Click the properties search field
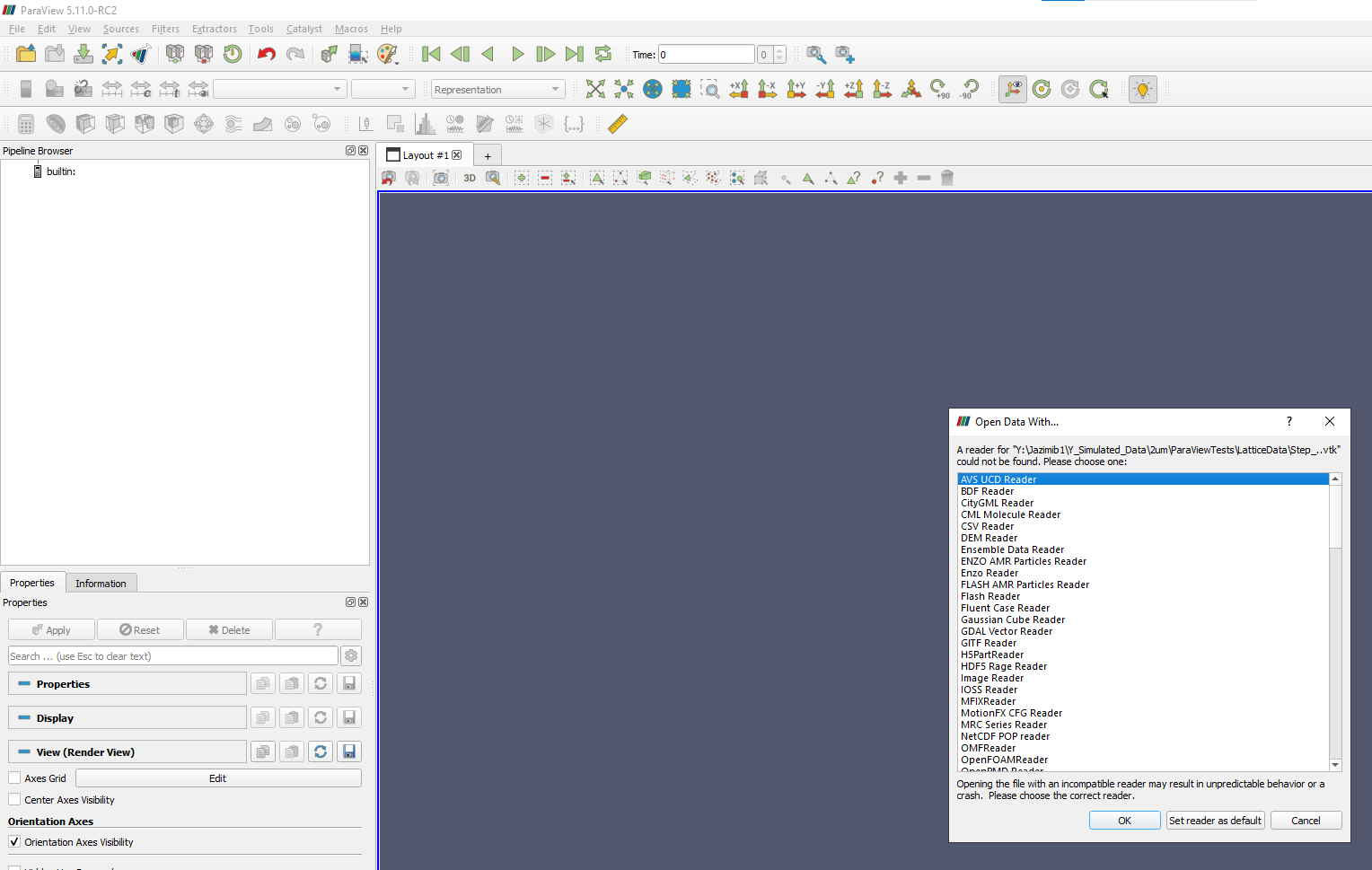Image resolution: width=1372 pixels, height=870 pixels. click(172, 656)
